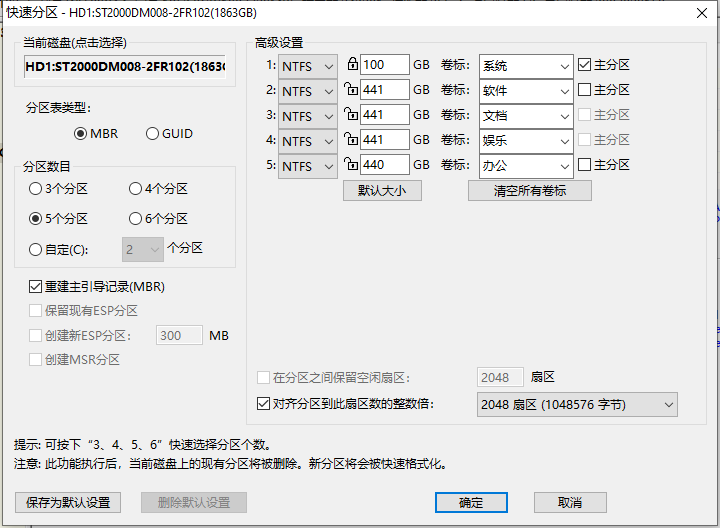Toggle the lock icon beside partition 4 size
Screen dimensions: 720x528
coord(351,139)
